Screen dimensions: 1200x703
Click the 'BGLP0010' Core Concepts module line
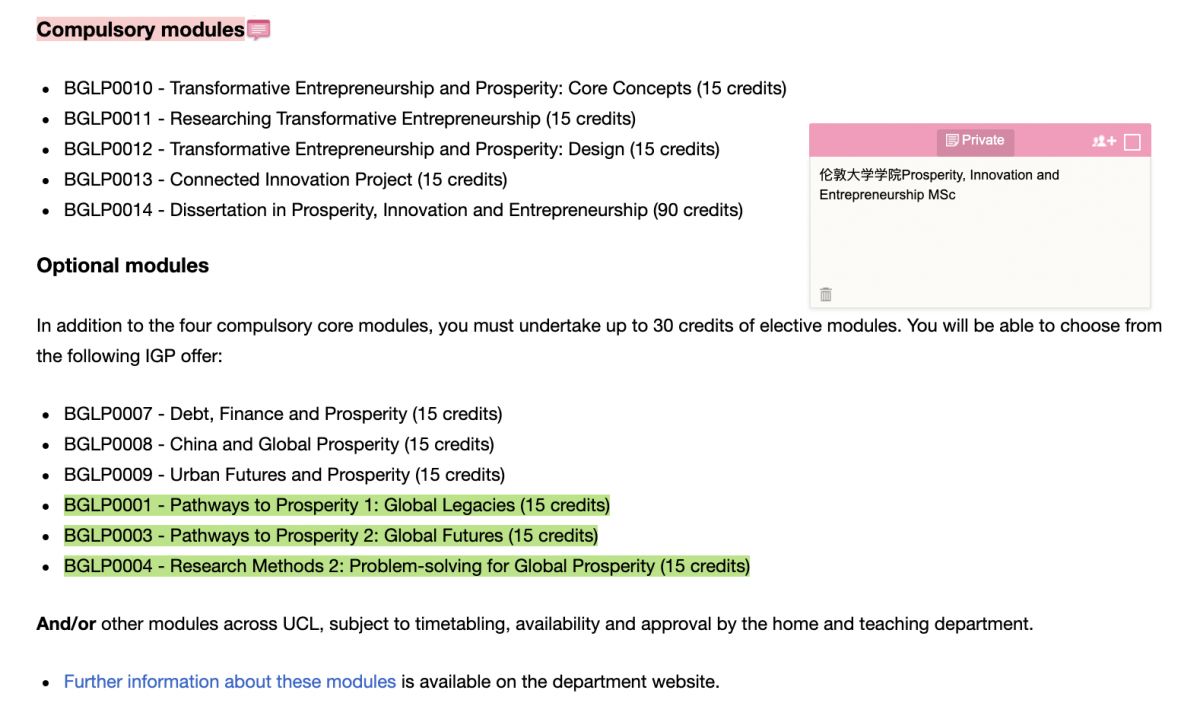click(x=425, y=88)
